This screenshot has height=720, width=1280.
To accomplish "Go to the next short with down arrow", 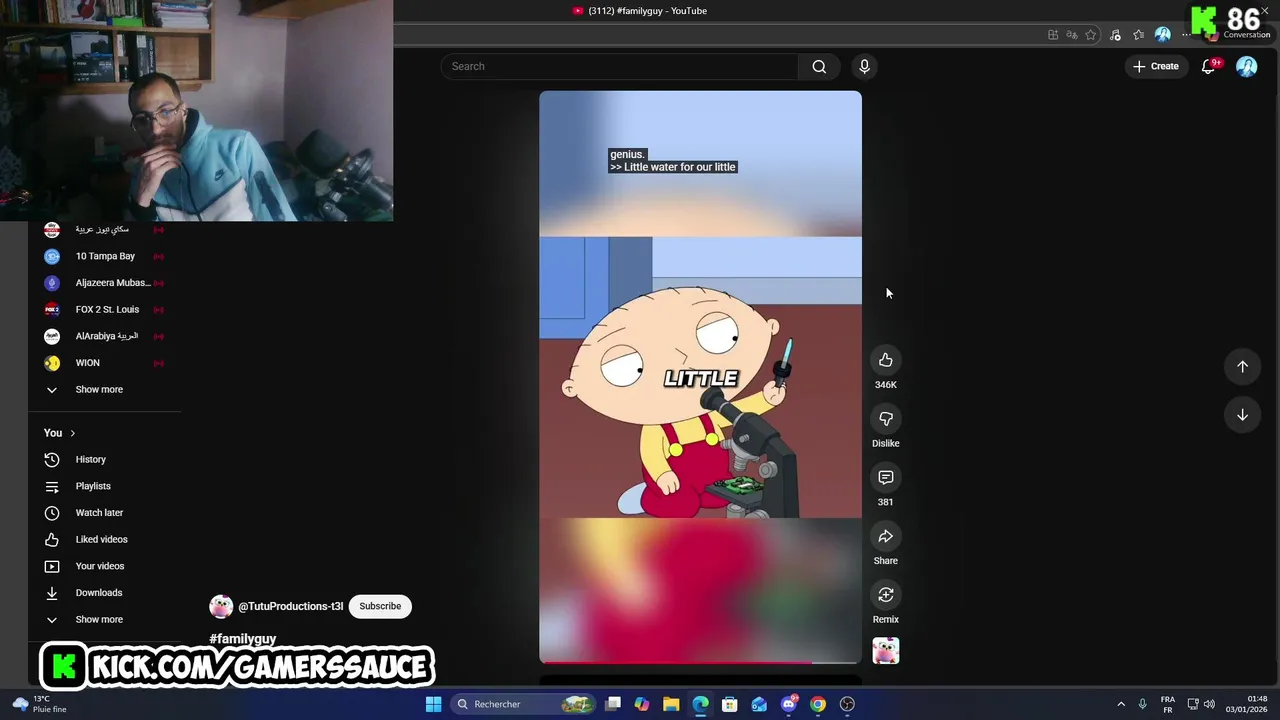I will (1242, 415).
